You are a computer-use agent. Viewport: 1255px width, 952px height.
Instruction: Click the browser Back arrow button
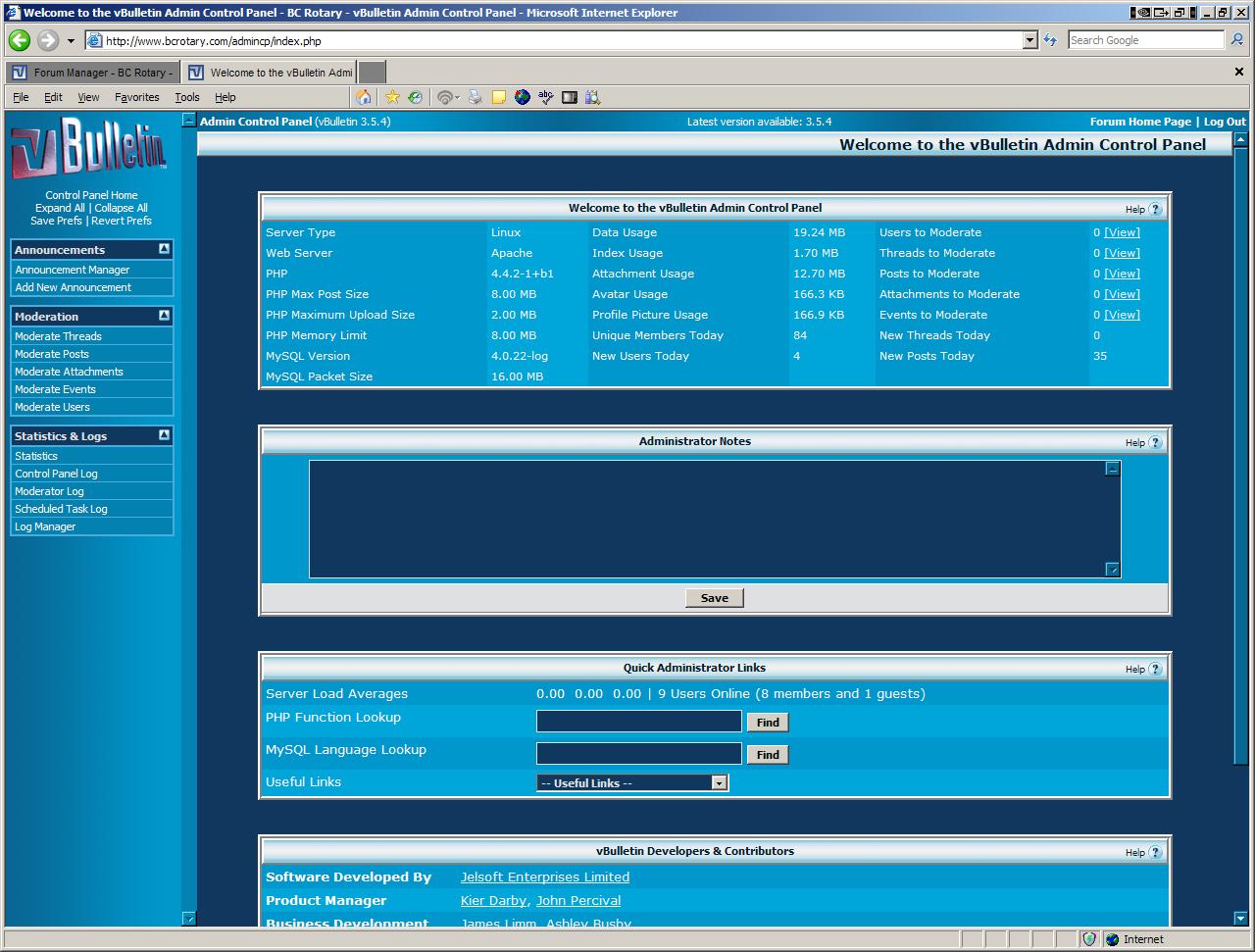pyautogui.click(x=19, y=40)
